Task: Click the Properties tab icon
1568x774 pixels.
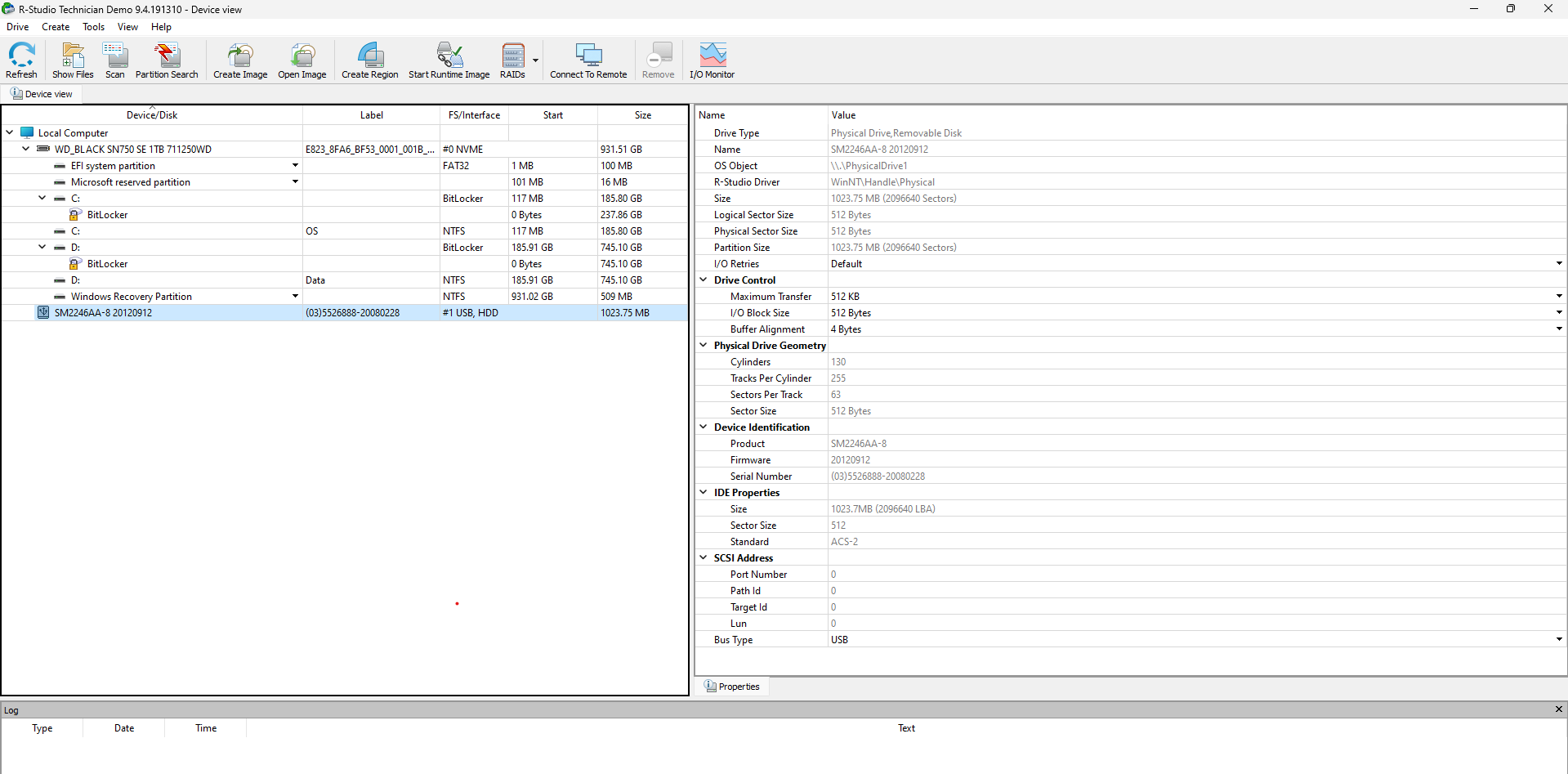Action: tap(710, 686)
